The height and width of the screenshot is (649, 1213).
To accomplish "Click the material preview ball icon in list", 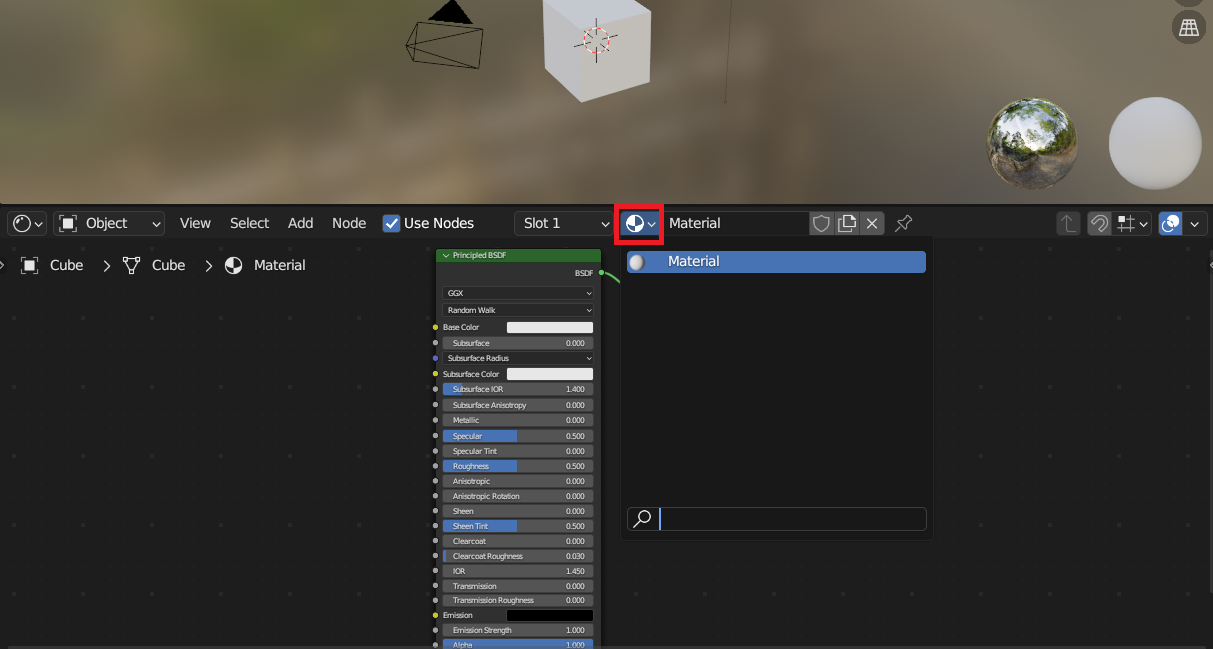I will (637, 262).
